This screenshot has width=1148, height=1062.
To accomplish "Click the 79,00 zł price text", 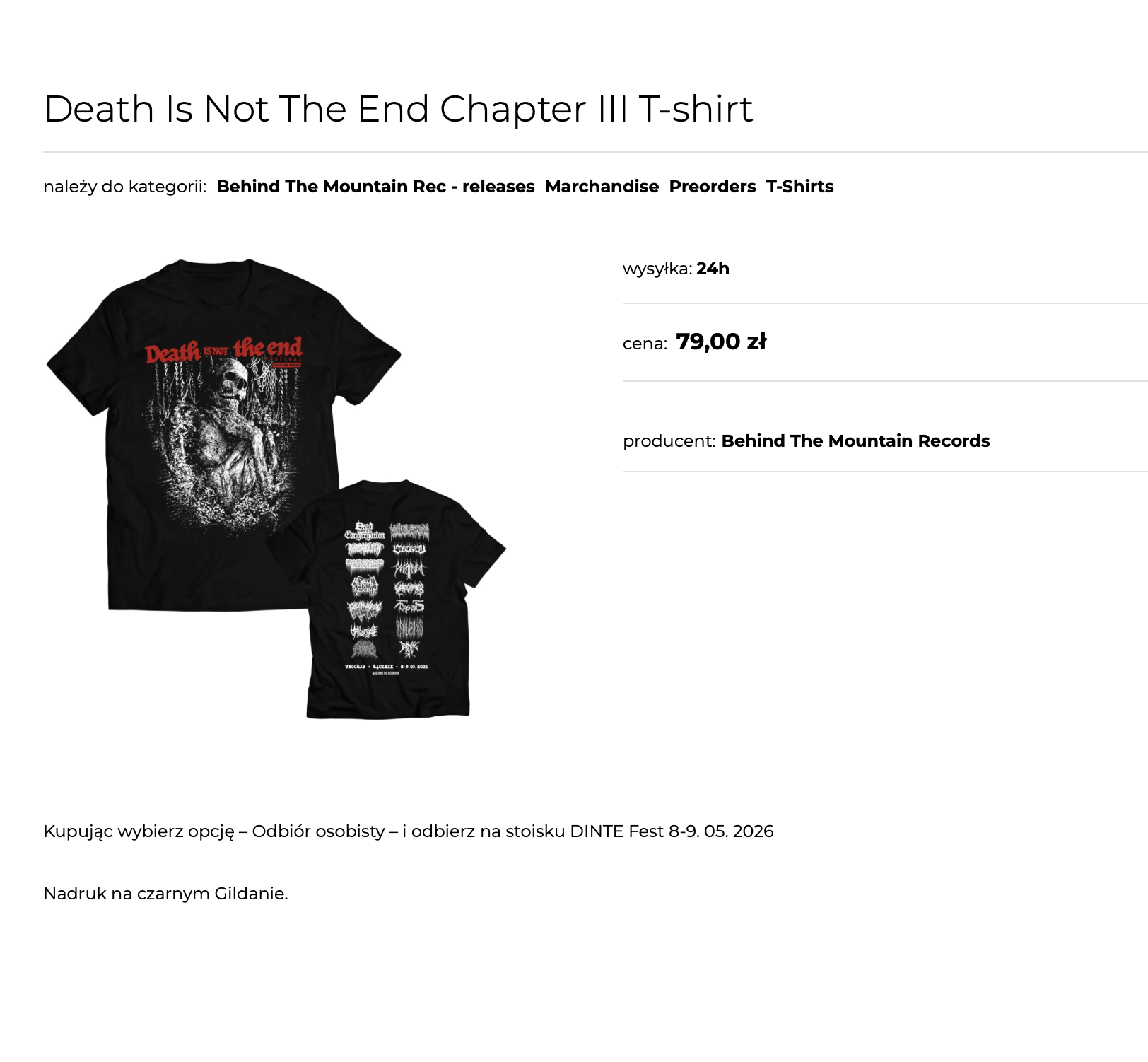I will 721,342.
